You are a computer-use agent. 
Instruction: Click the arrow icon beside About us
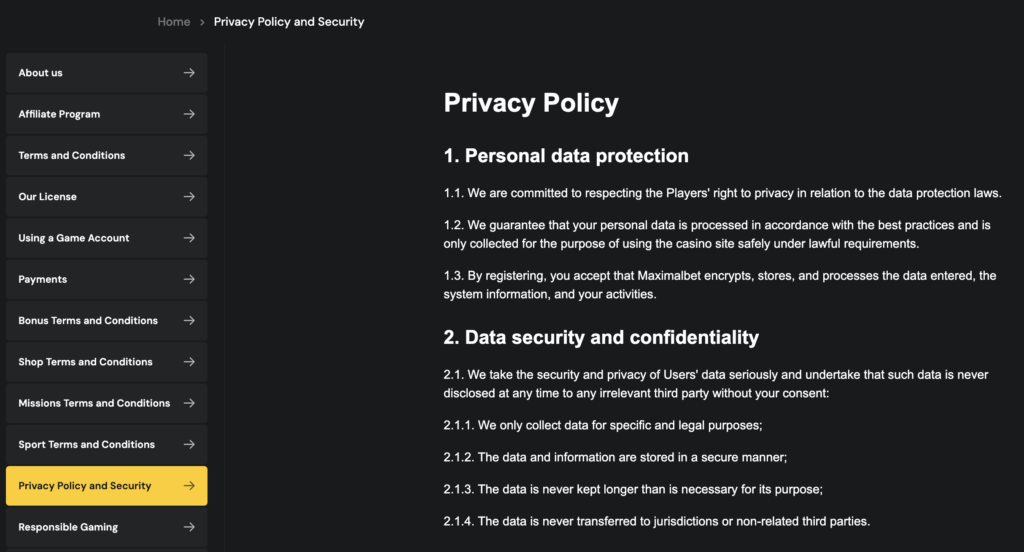click(x=189, y=73)
